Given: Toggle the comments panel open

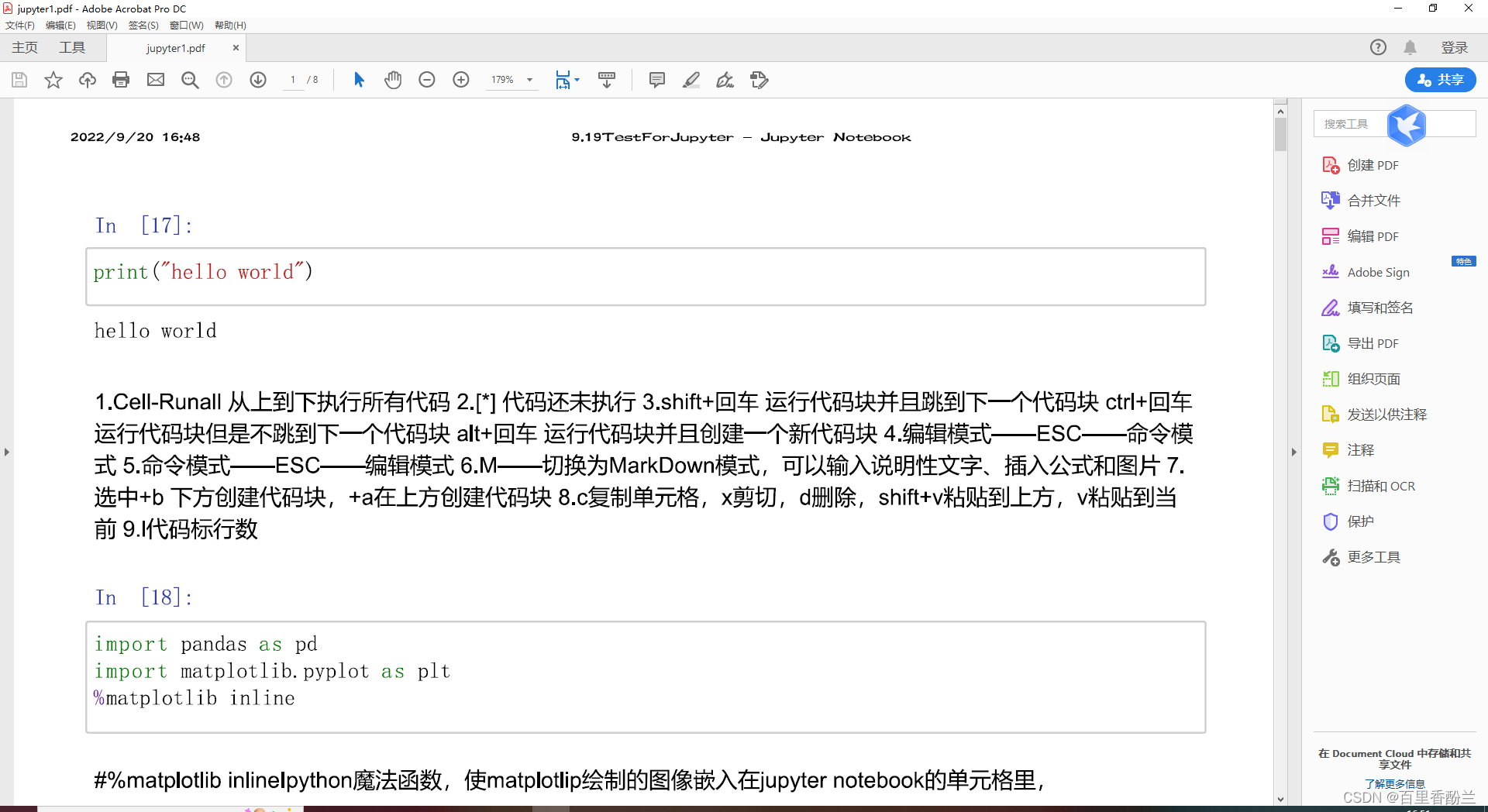Looking at the screenshot, I should click(x=657, y=80).
